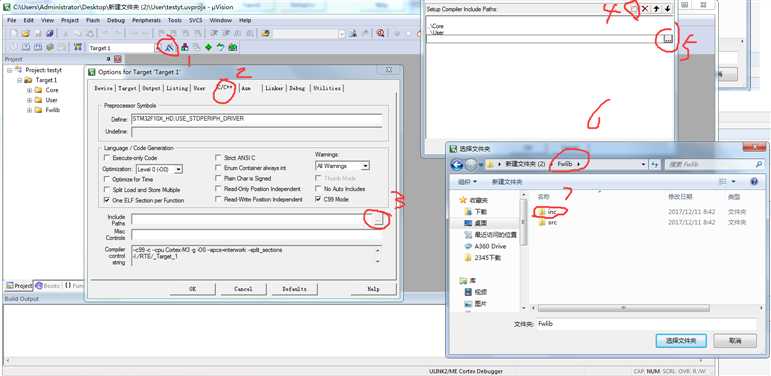
Task: Click the Save All toolbar icon
Action: [x=50, y=33]
